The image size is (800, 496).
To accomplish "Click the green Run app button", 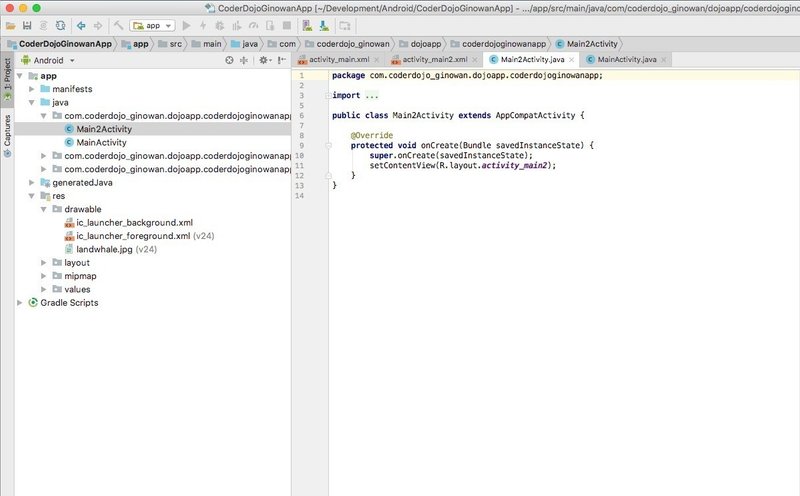I will 186,26.
